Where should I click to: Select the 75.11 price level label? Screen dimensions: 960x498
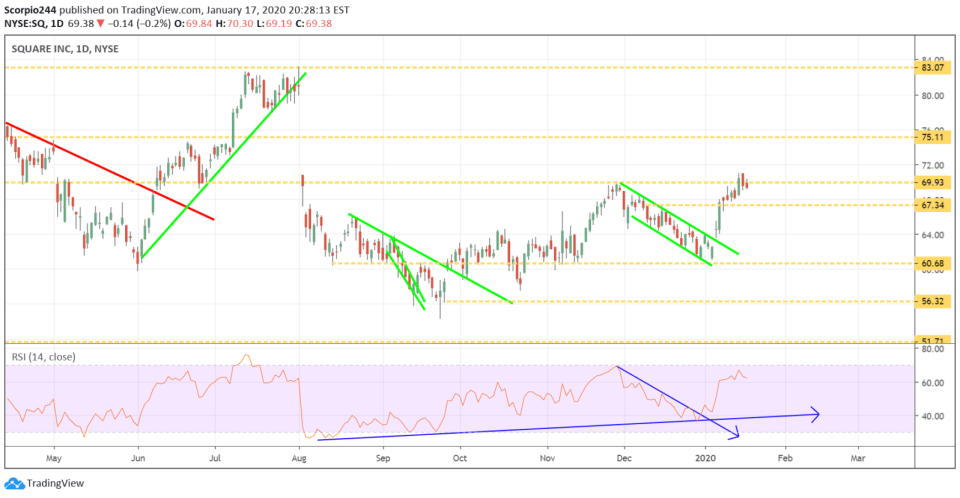(x=932, y=137)
